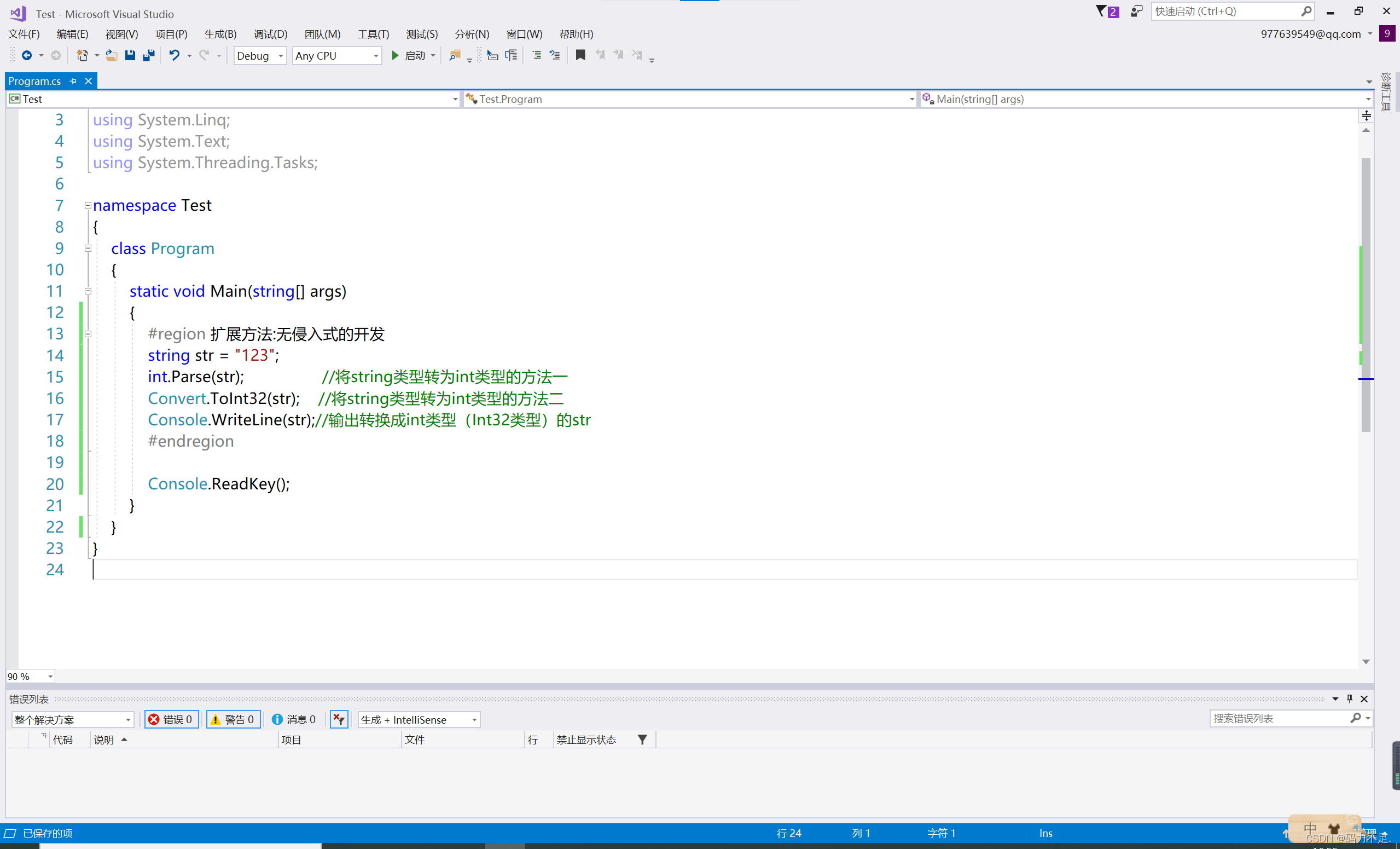Viewport: 1400px width, 849px height.
Task: Click the Undo arrow icon
Action: tap(174, 55)
